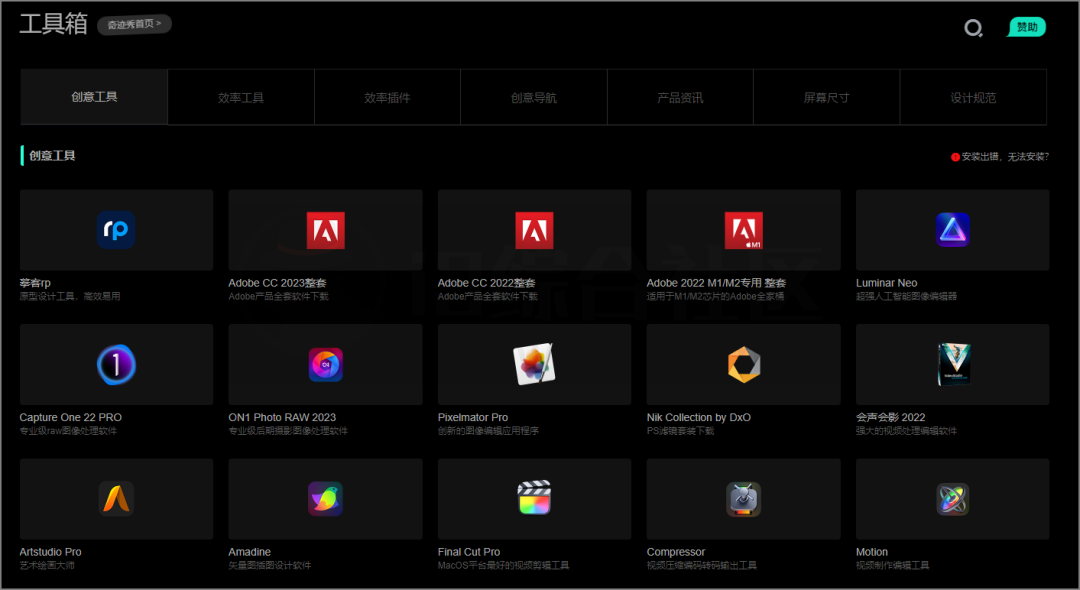This screenshot has height=590, width=1080.
Task: Open the Capture One 22 PRO title
Action: [70, 417]
